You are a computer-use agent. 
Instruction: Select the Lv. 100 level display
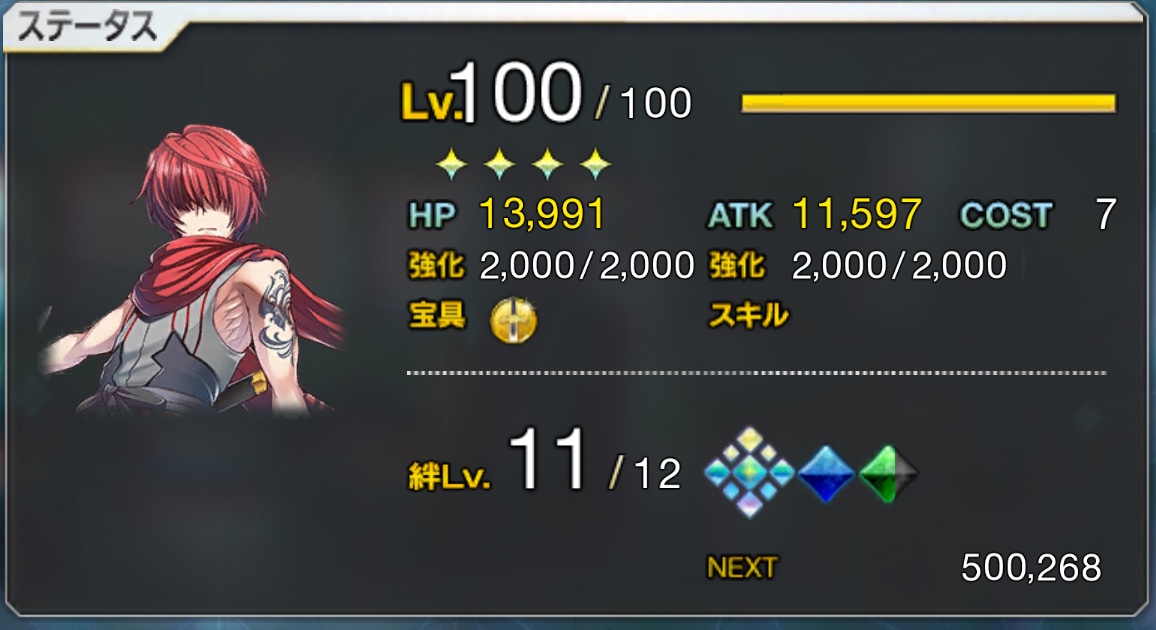(546, 94)
